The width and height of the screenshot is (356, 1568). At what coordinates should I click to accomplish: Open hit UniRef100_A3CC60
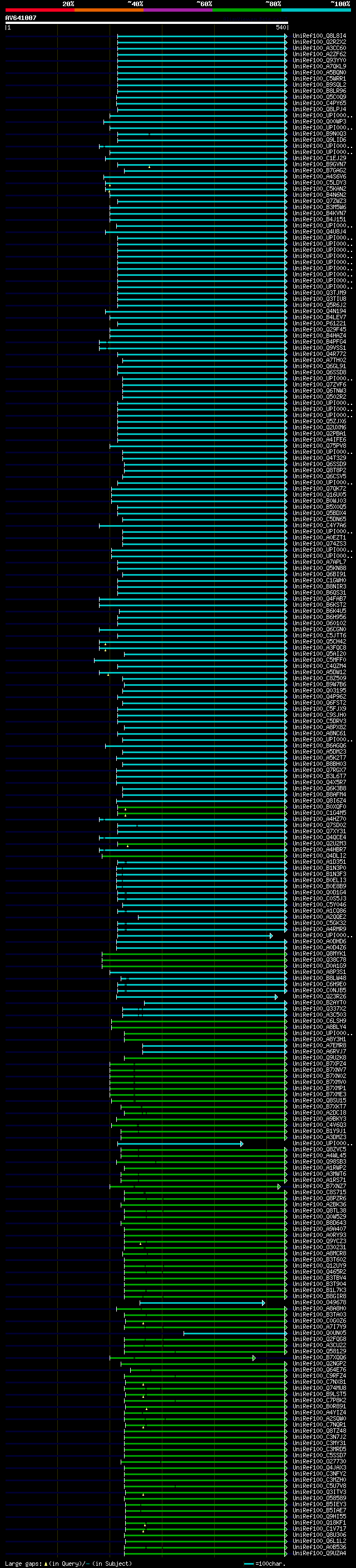(319, 48)
